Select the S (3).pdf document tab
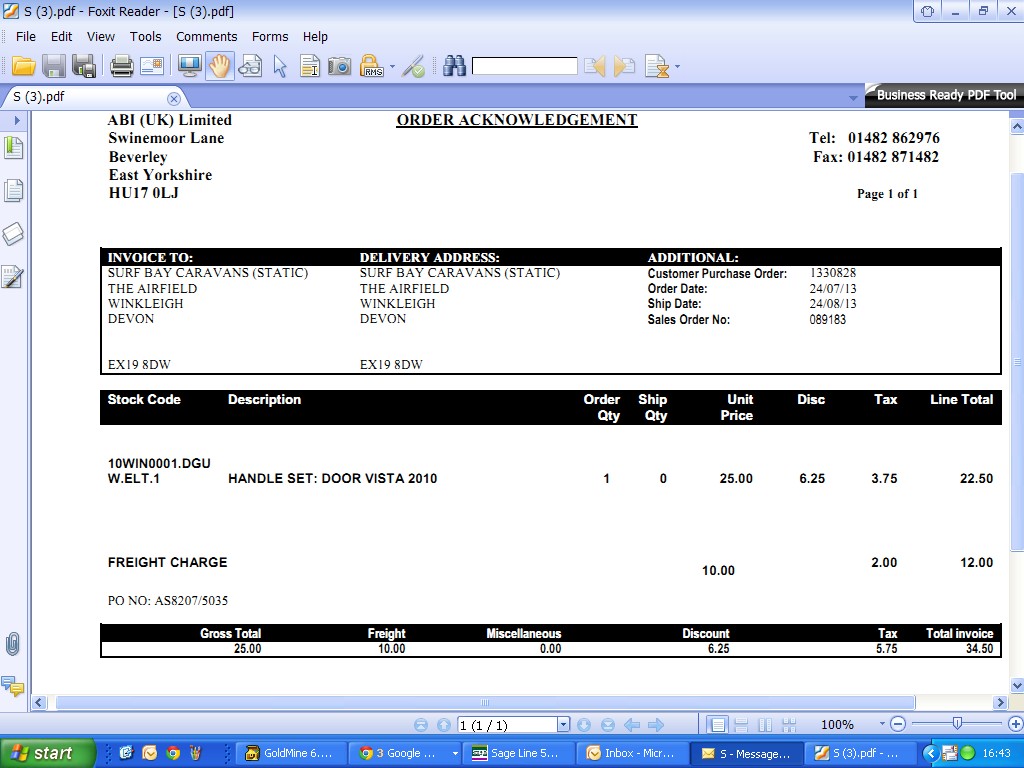Screen dimensions: 1024x768 click(40, 97)
